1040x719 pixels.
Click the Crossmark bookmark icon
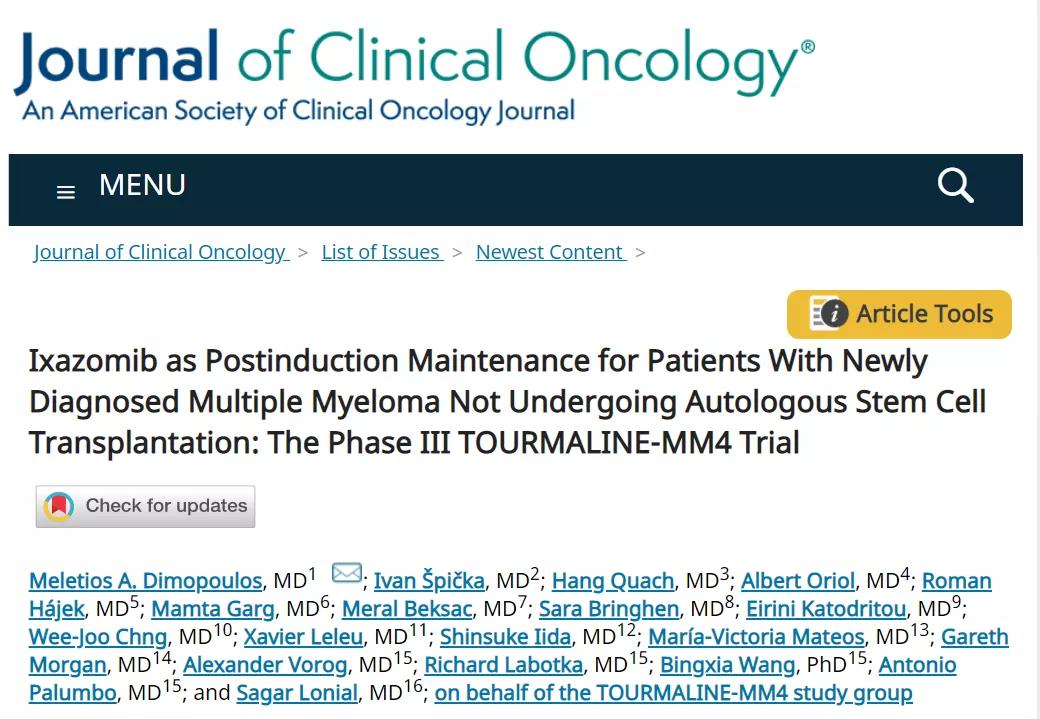click(58, 506)
